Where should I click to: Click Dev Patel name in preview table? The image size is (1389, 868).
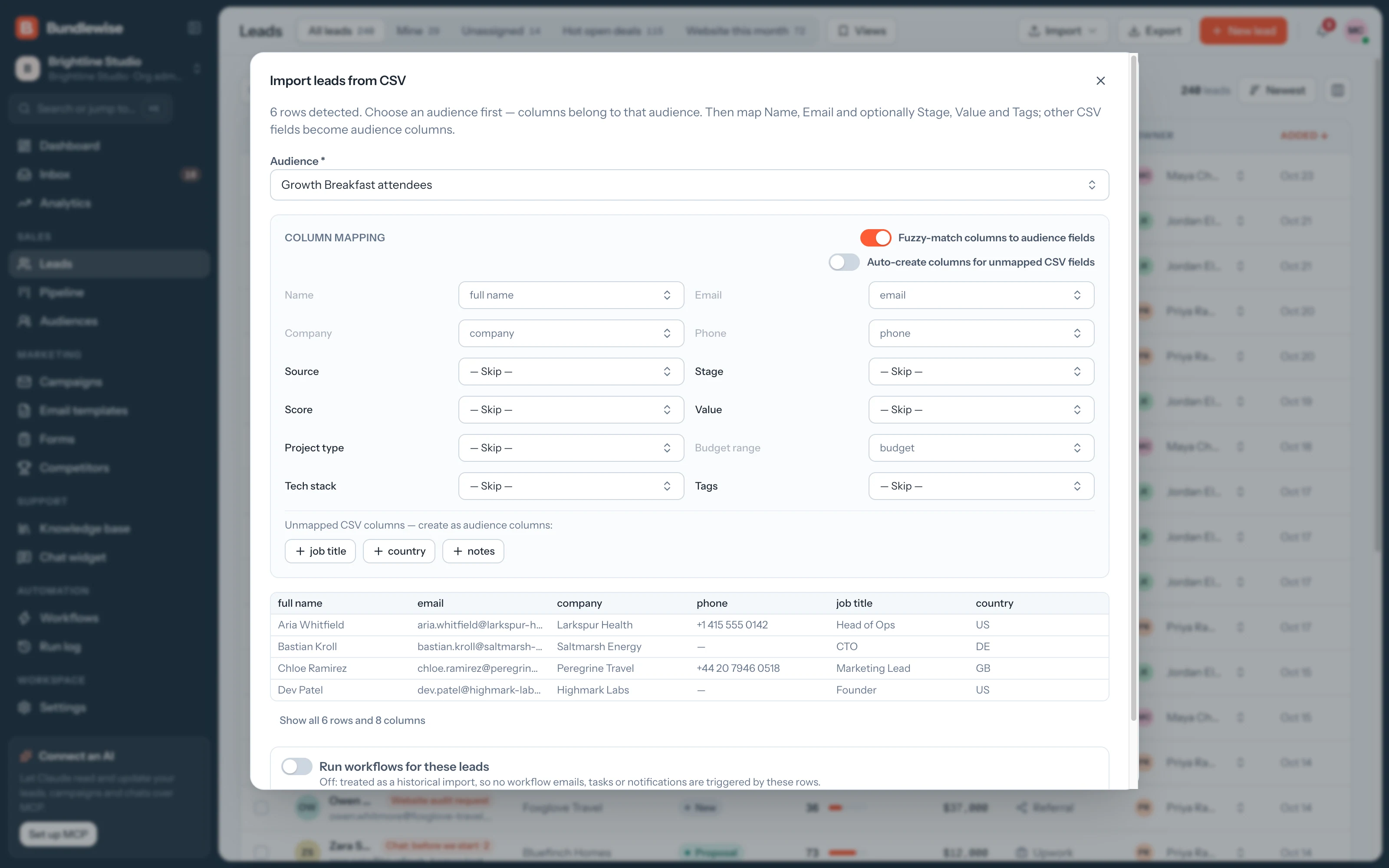coord(300,690)
